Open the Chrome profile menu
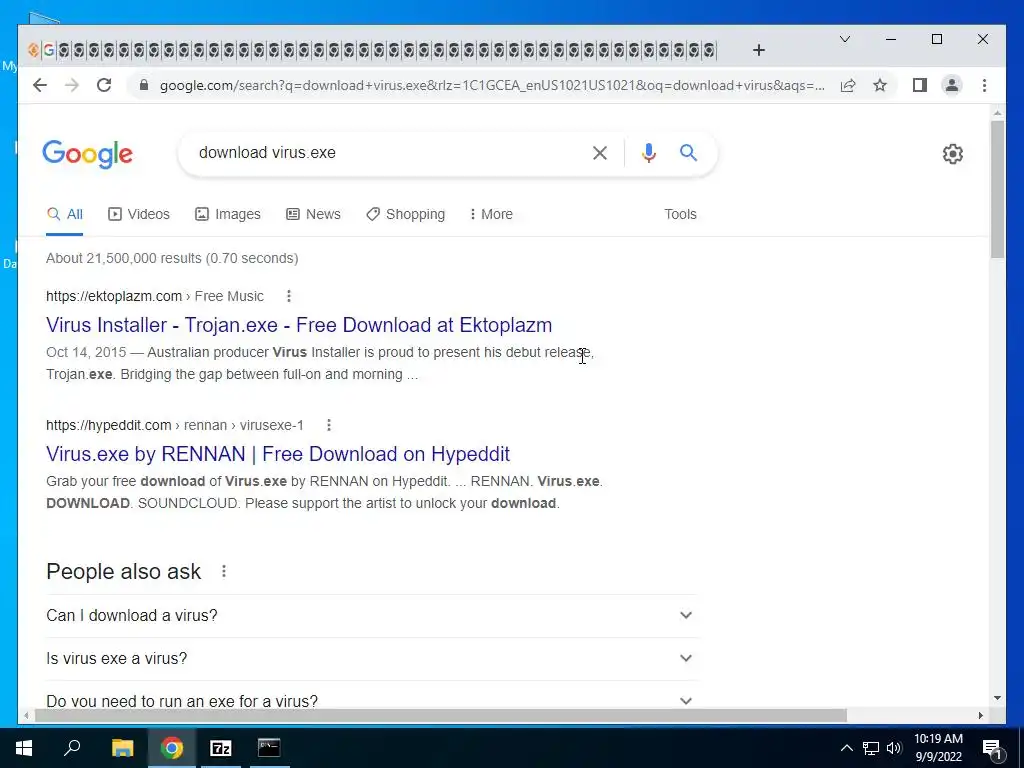Screen dimensions: 1024x768 pyautogui.click(x=952, y=85)
